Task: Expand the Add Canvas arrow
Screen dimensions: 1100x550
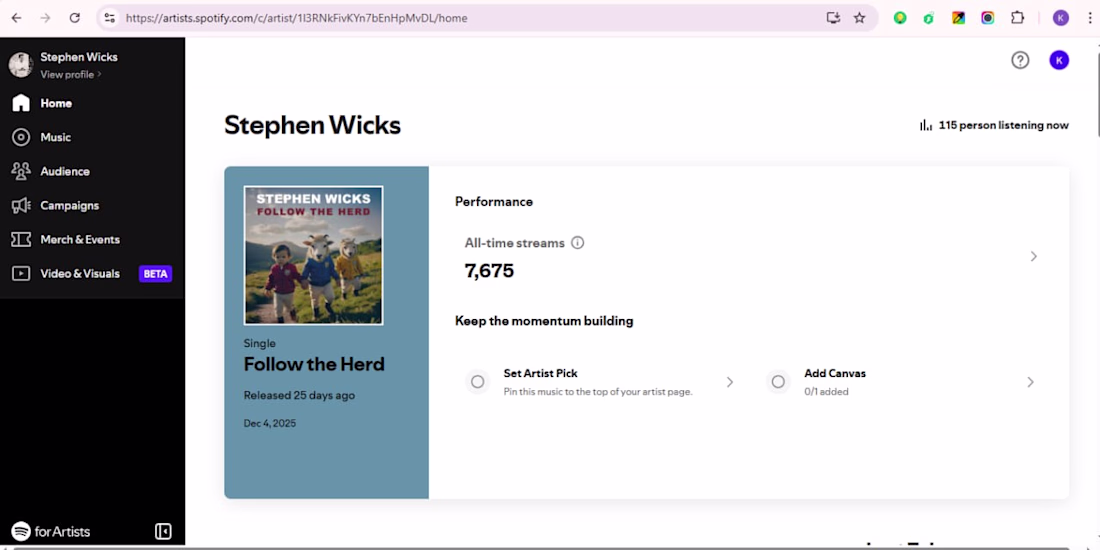Action: click(1030, 382)
